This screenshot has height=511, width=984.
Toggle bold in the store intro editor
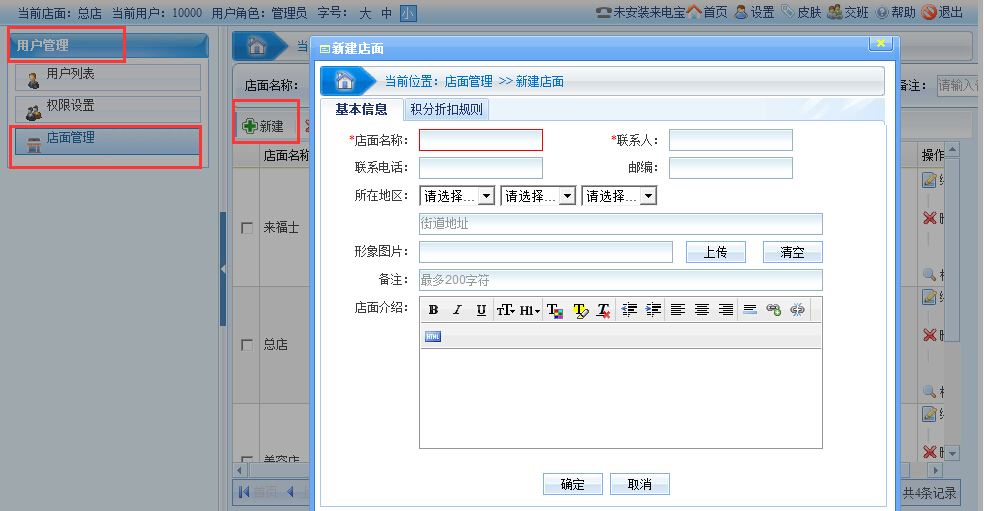point(433,309)
